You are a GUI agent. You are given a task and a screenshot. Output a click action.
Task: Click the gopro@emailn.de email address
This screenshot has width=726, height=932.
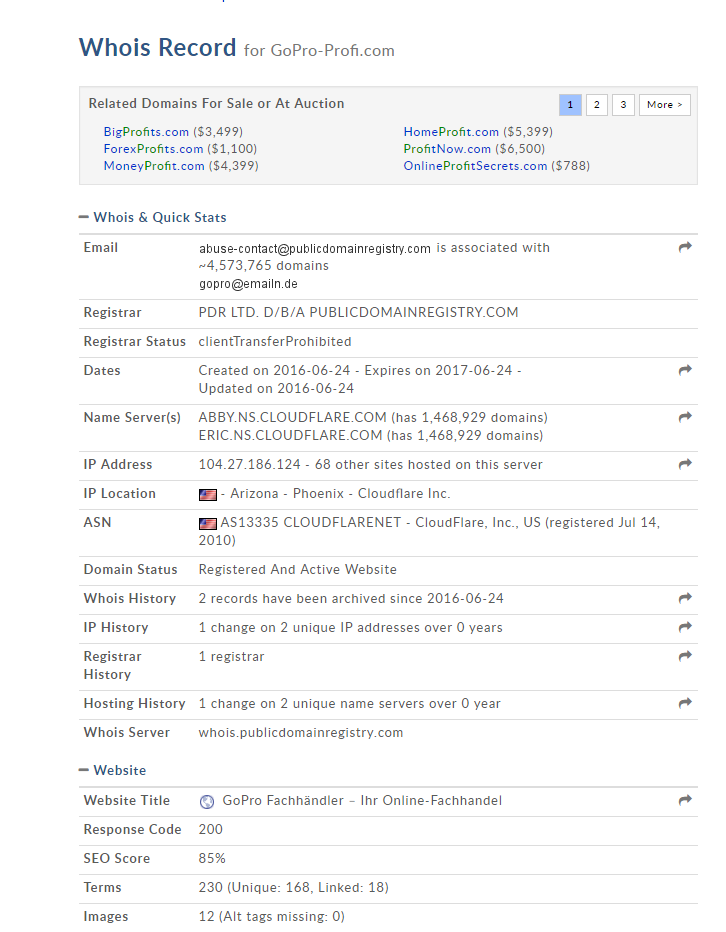pos(249,284)
